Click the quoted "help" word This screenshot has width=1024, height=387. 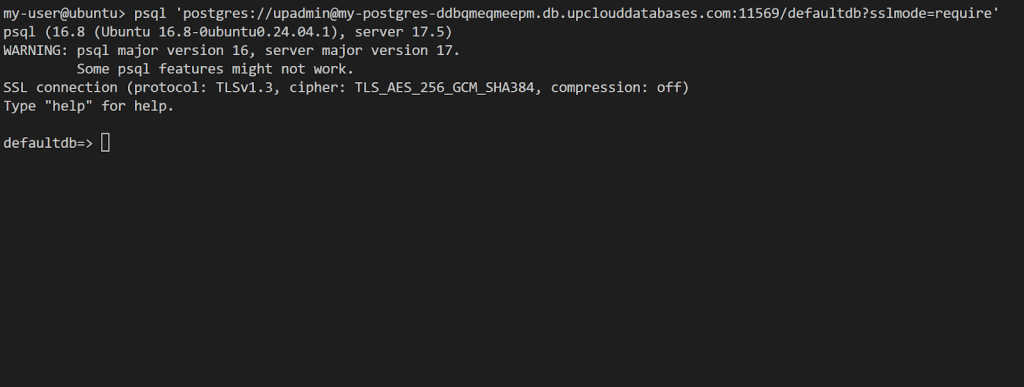[69, 106]
